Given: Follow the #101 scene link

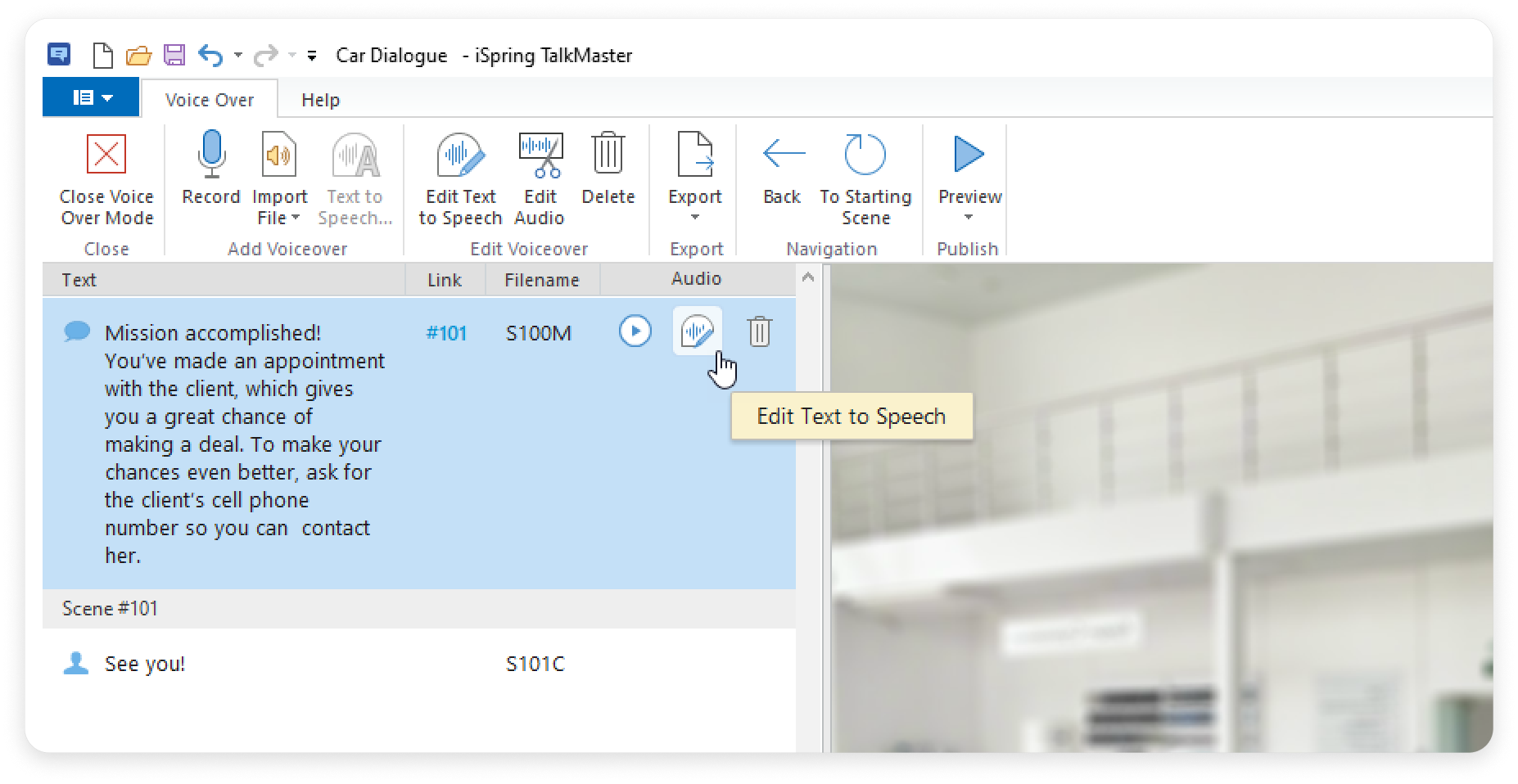Looking at the screenshot, I should click(x=446, y=333).
